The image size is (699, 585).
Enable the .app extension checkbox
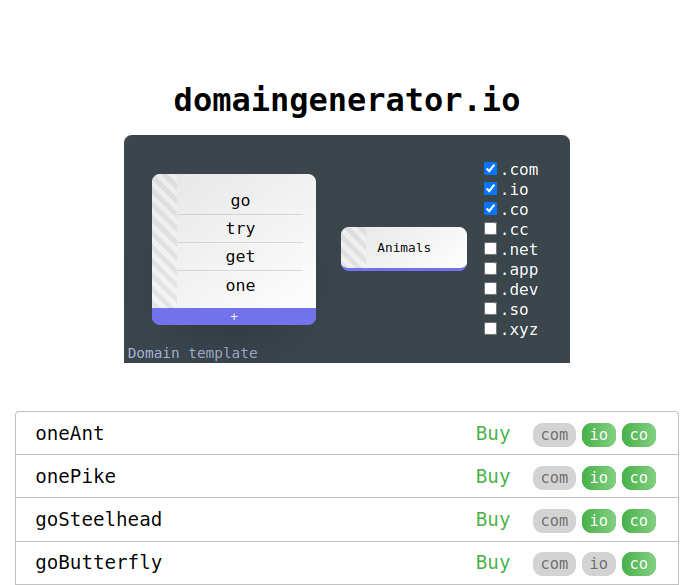click(x=490, y=268)
